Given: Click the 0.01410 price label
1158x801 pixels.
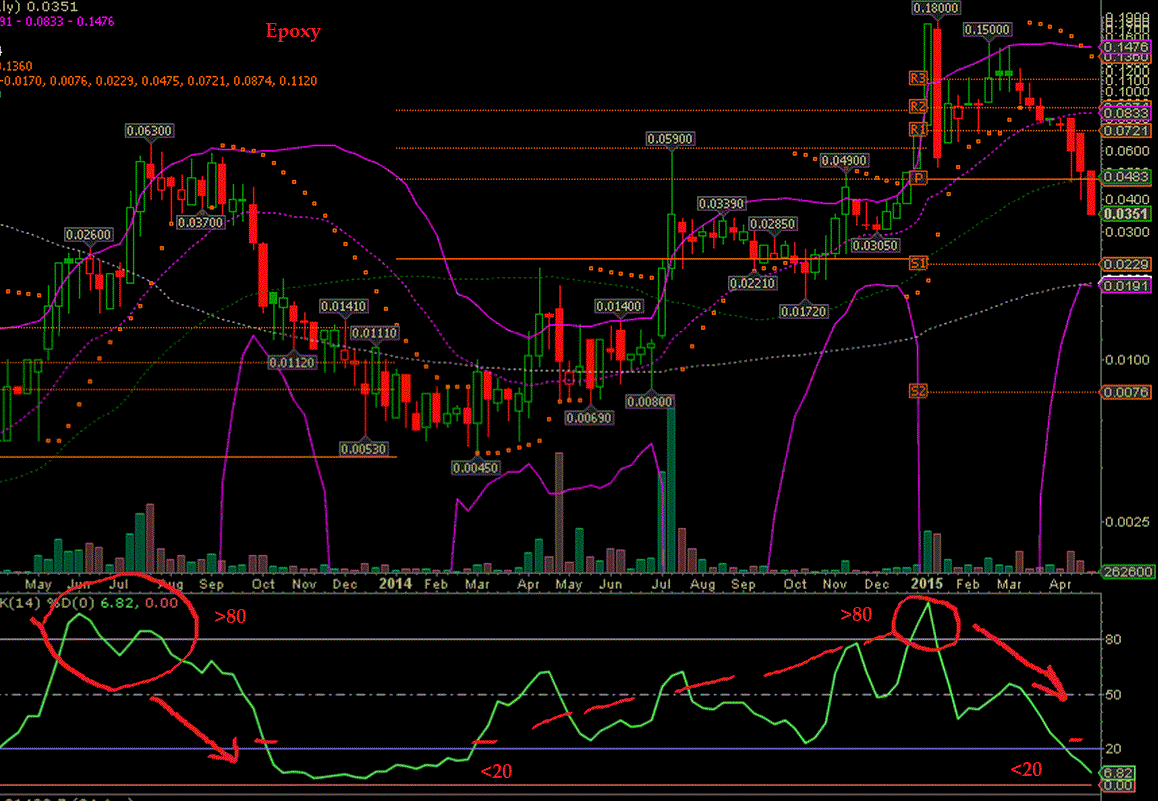Looking at the screenshot, I should point(343,306).
